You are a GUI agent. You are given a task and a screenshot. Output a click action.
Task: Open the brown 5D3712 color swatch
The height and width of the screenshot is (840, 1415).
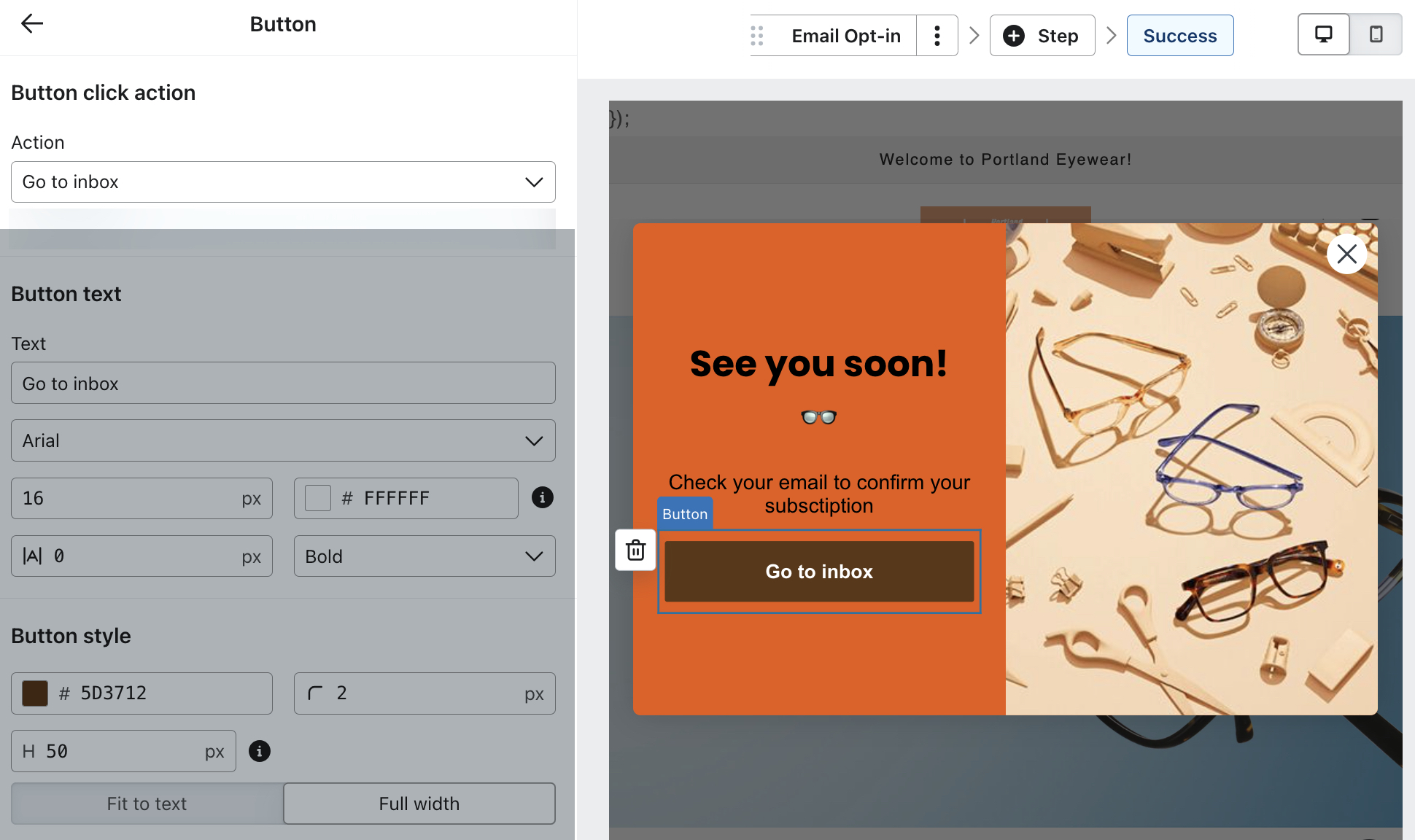pos(35,693)
